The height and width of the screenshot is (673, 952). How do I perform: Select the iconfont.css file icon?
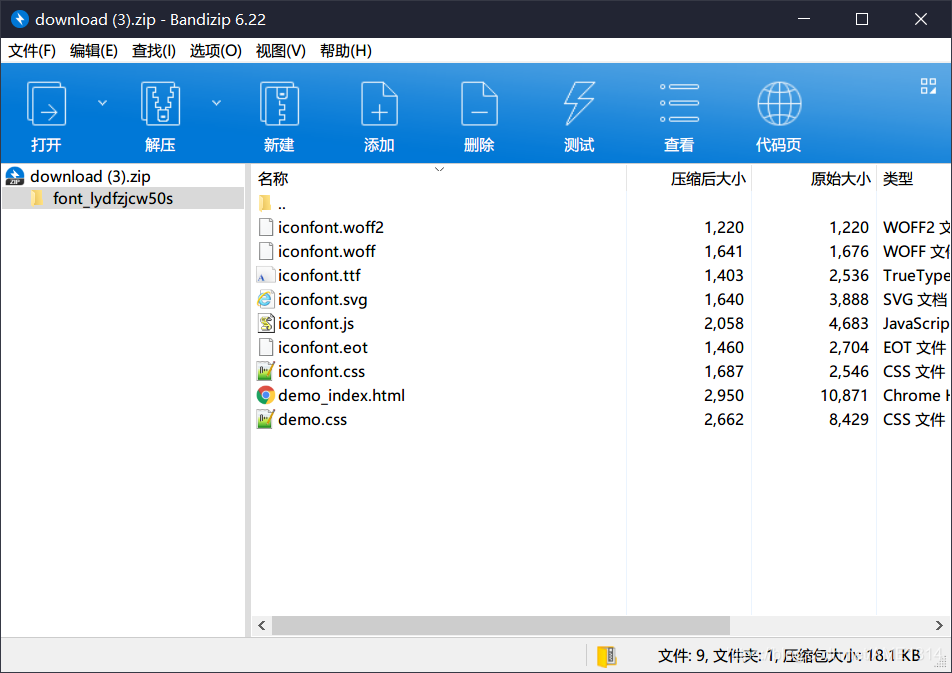pos(265,371)
